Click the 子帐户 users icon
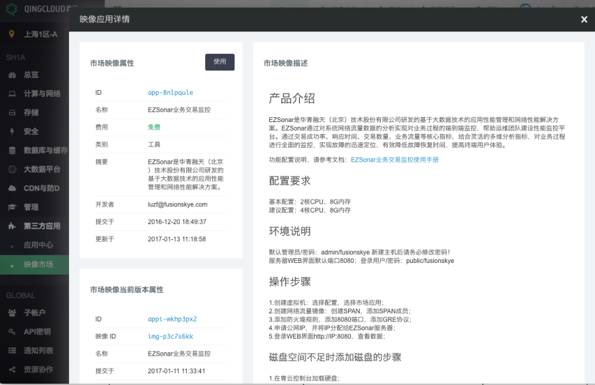 12,313
